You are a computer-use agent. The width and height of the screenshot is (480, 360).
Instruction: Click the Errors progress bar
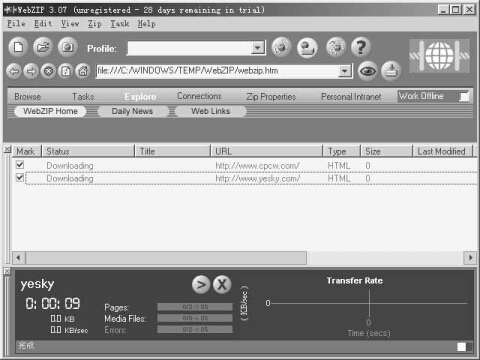(x=195, y=329)
